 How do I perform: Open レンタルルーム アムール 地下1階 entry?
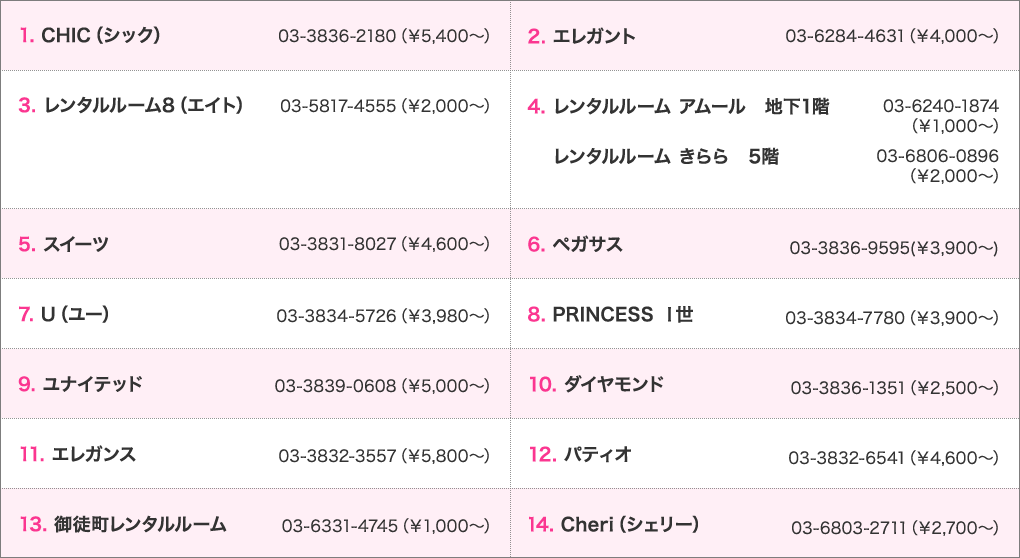[691, 107]
